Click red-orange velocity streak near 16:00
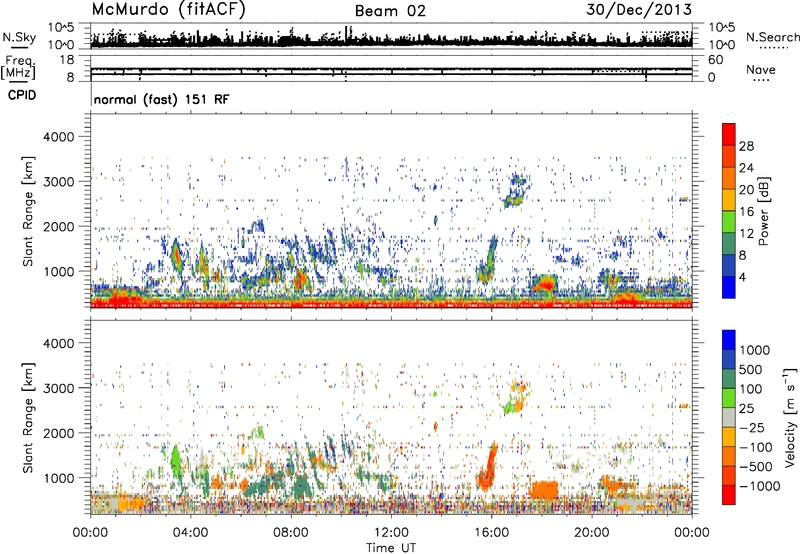The height and width of the screenshot is (554, 800). [488, 467]
